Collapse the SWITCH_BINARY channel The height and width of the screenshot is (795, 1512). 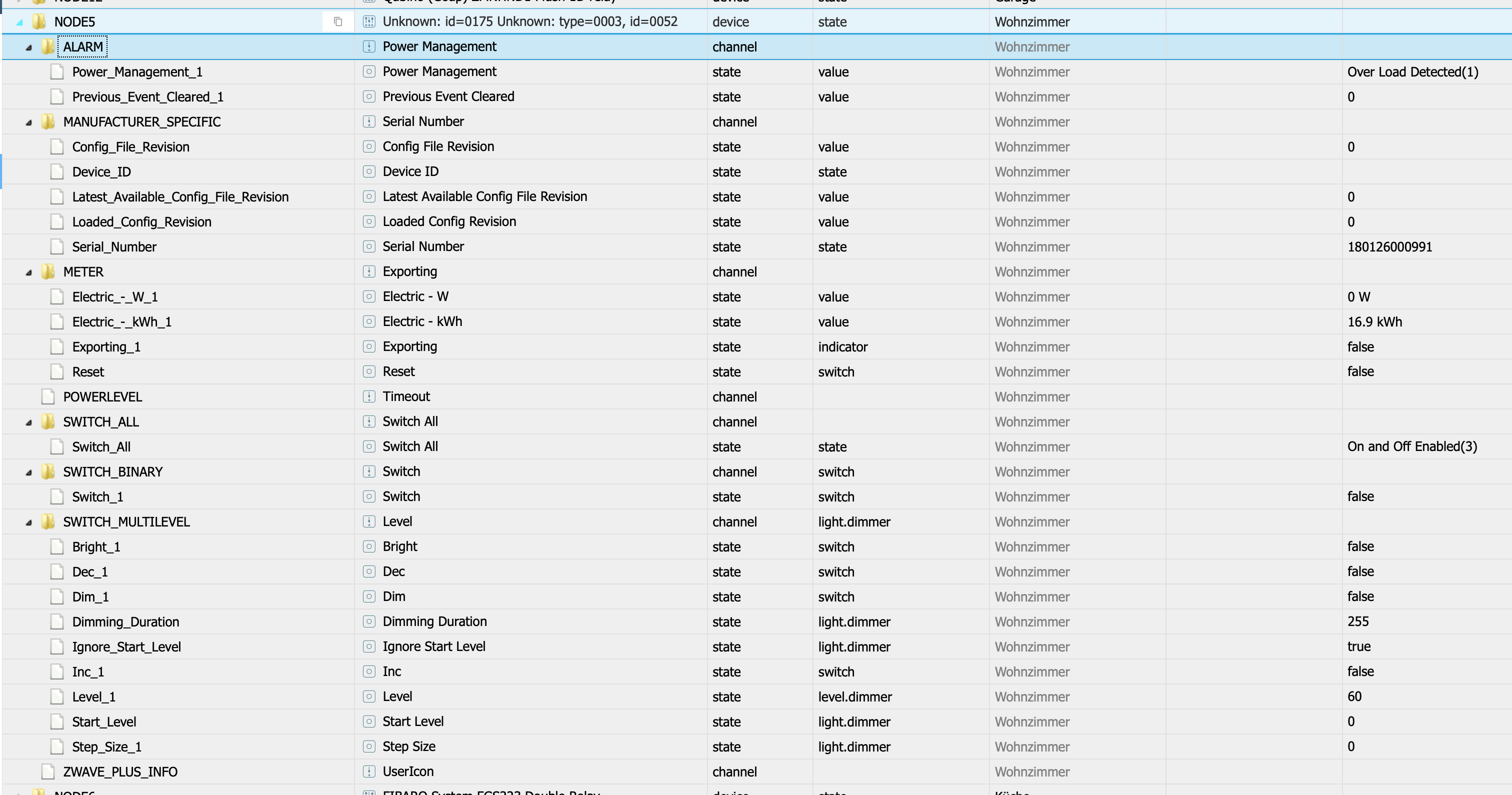(29, 472)
